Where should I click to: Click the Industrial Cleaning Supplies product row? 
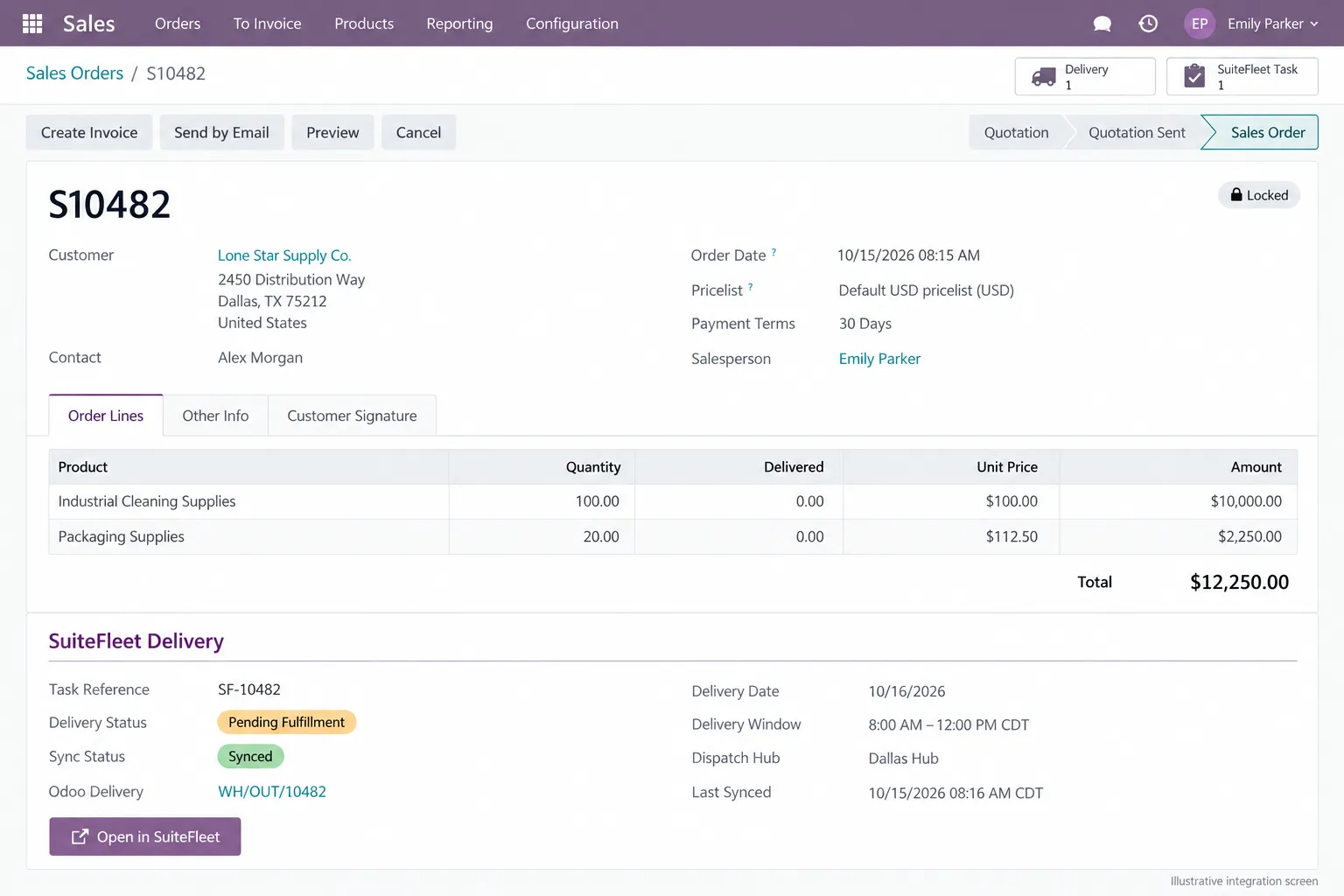click(x=673, y=501)
